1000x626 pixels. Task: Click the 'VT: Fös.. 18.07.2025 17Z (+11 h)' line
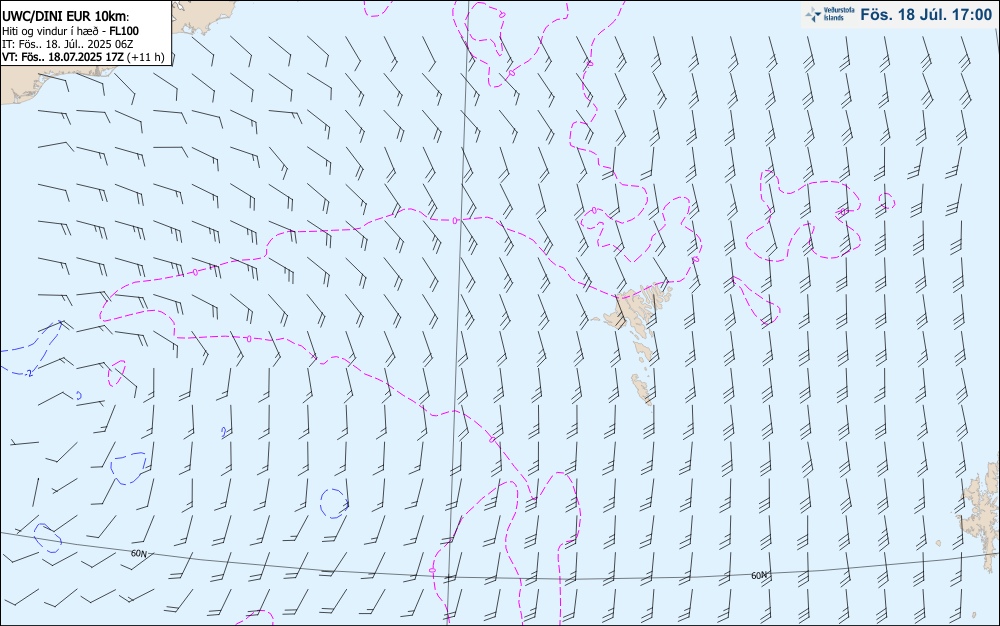click(83, 57)
